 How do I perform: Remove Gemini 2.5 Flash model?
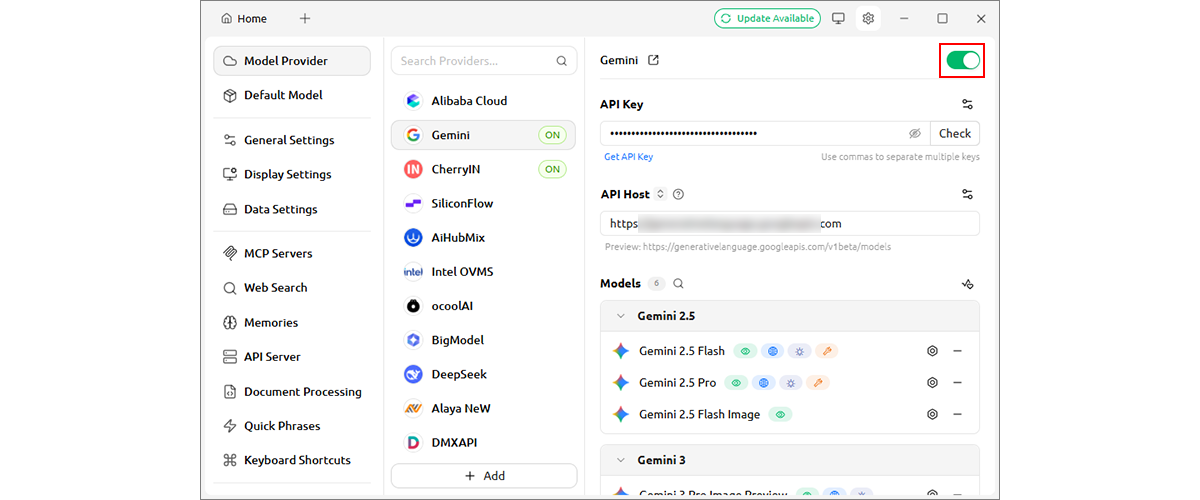(x=957, y=351)
